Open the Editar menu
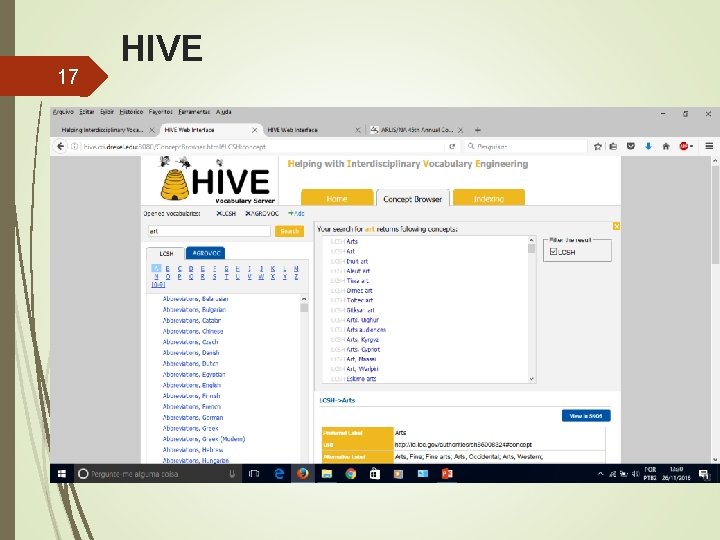This screenshot has height=540, width=720. [x=87, y=112]
